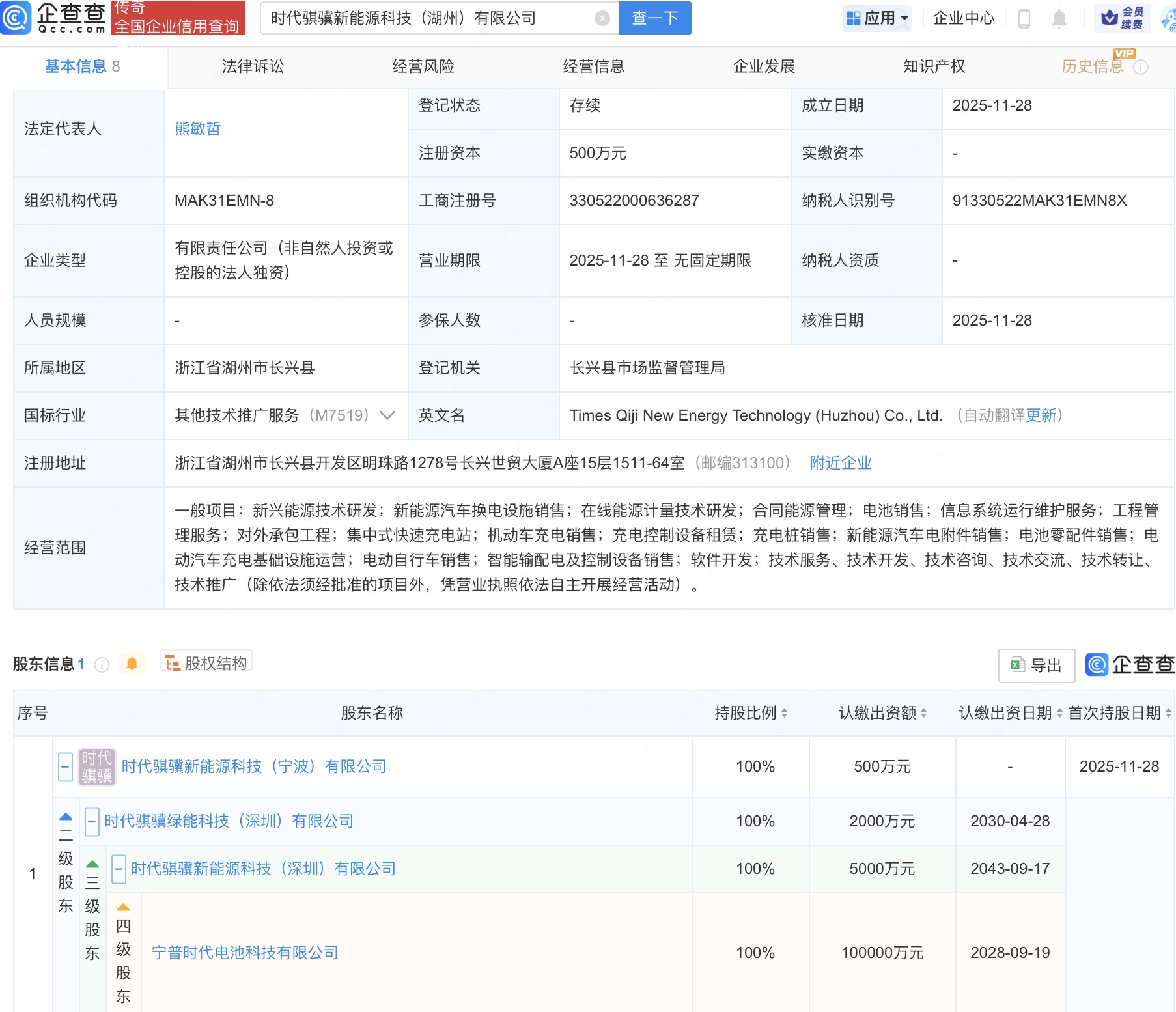
Task: Open the Applications dropdown menu
Action: tap(876, 18)
